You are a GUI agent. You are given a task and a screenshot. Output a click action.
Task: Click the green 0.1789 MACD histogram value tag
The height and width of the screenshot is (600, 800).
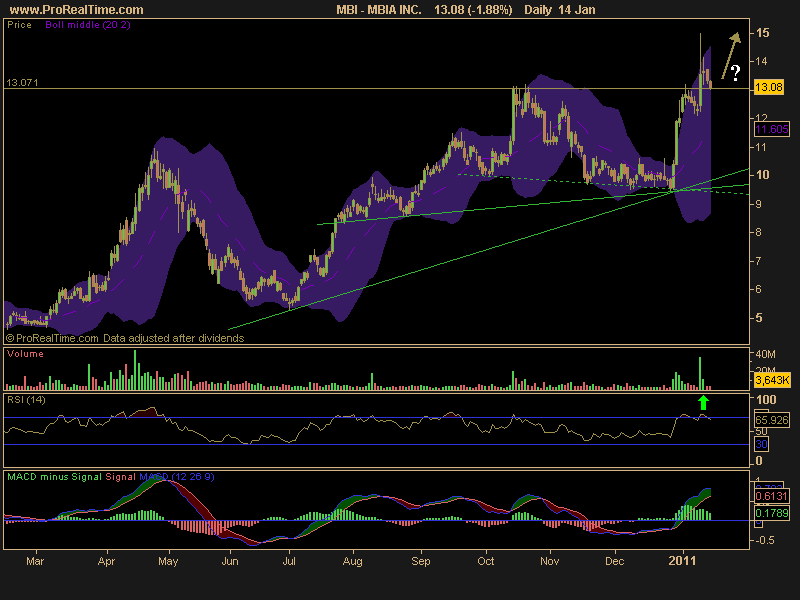(x=771, y=513)
